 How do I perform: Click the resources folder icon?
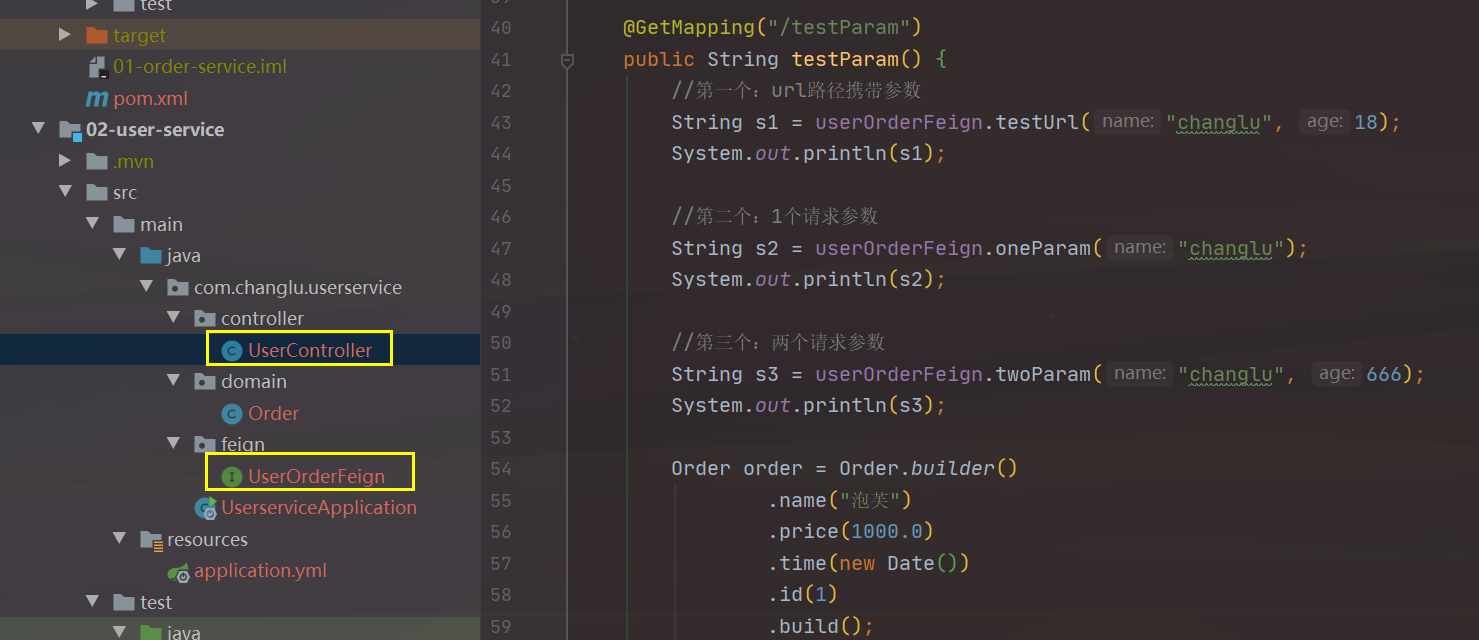coord(151,540)
